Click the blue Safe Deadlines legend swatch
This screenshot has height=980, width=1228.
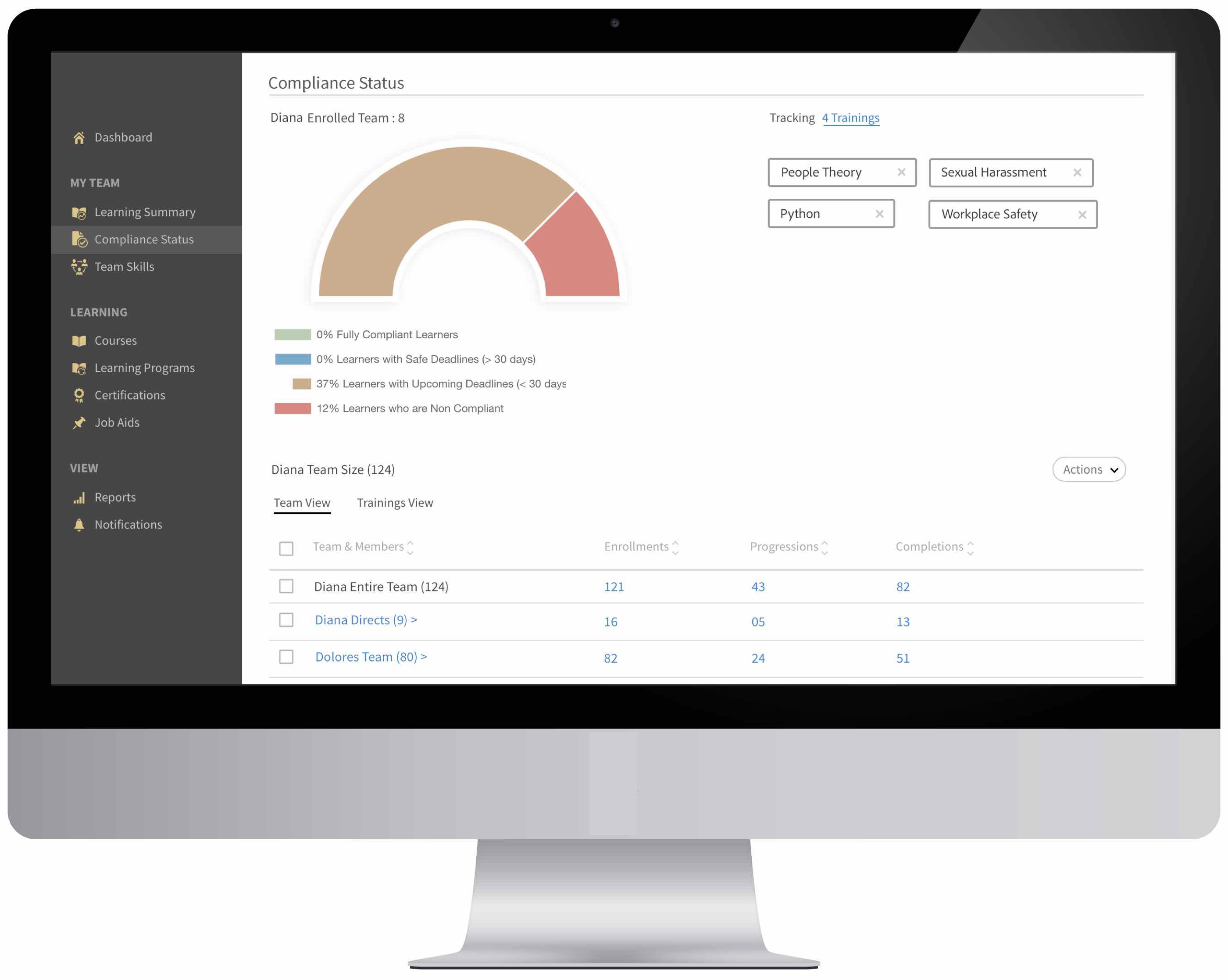click(x=293, y=359)
